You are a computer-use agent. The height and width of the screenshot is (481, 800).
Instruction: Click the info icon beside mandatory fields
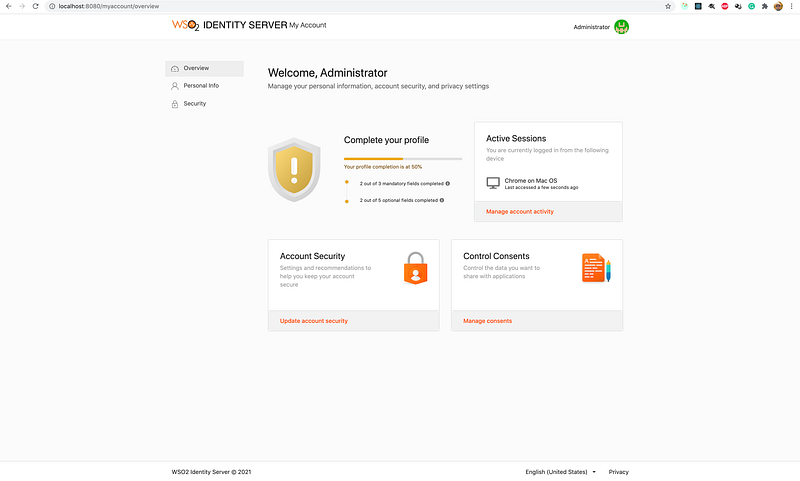pyautogui.click(x=447, y=184)
